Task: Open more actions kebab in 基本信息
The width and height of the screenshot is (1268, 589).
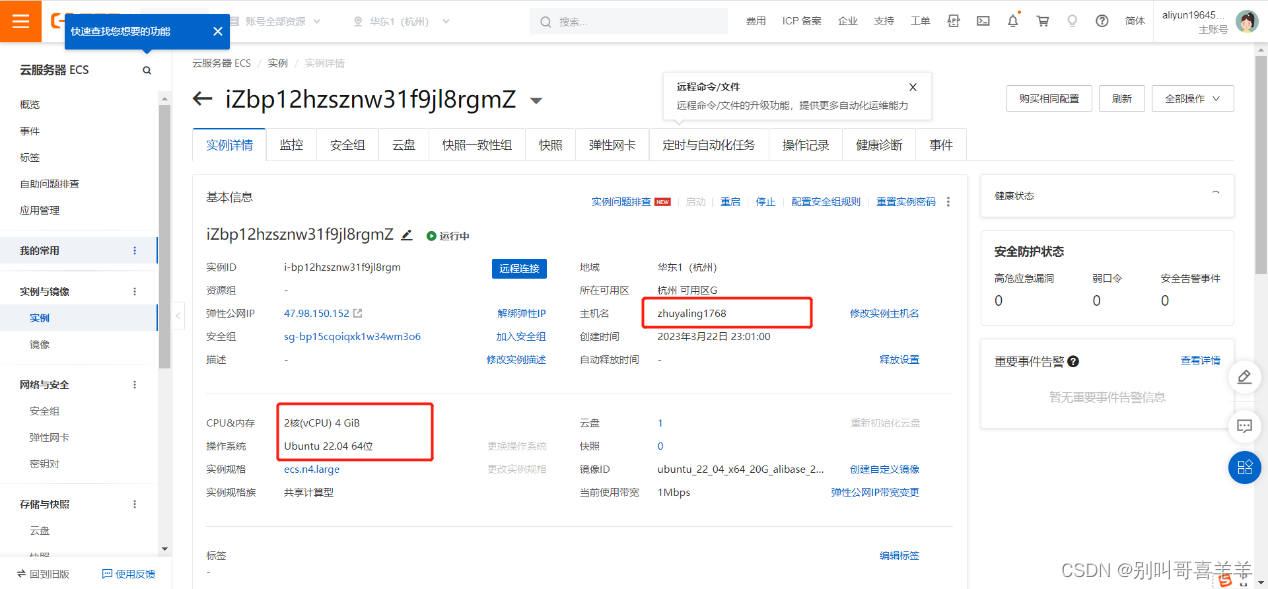Action: click(x=948, y=202)
